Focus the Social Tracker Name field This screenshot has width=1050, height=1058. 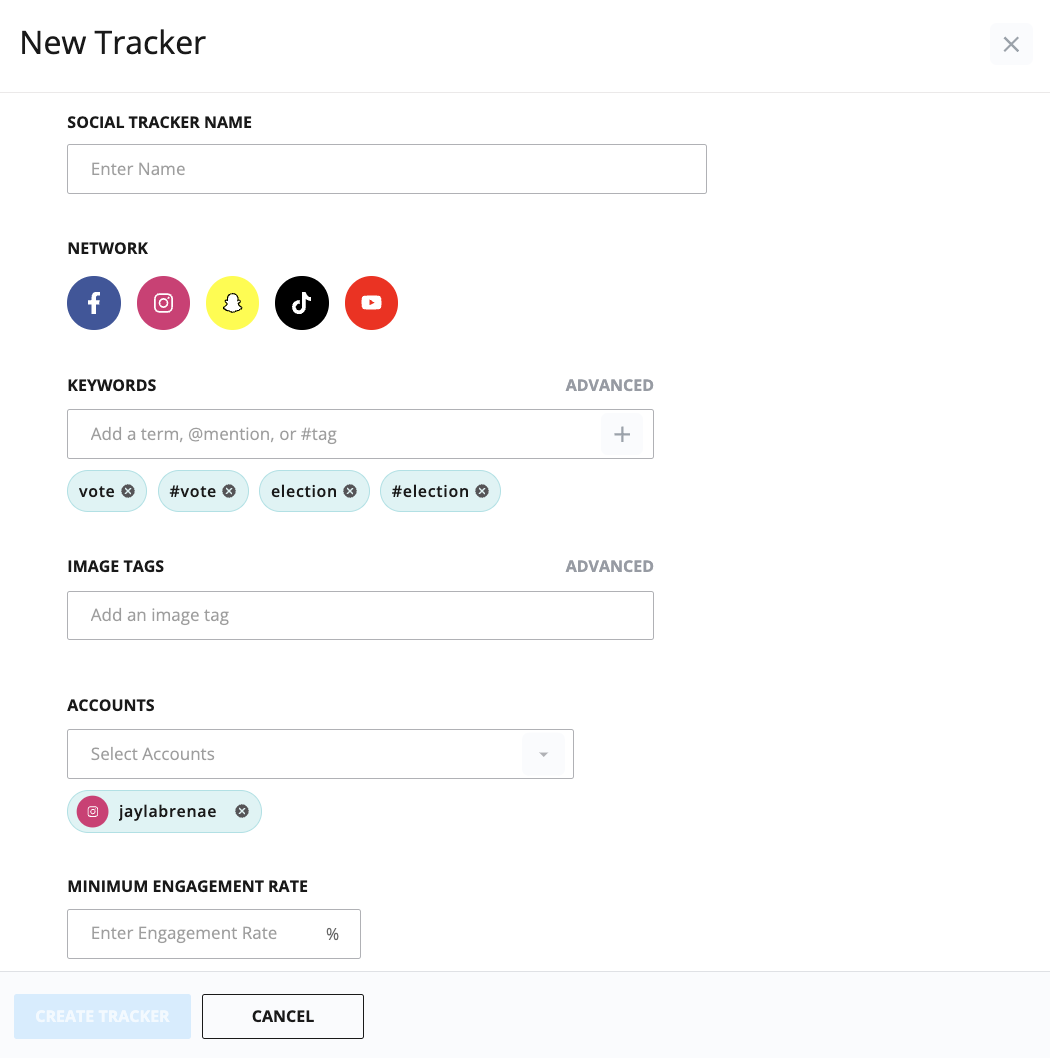[387, 169]
